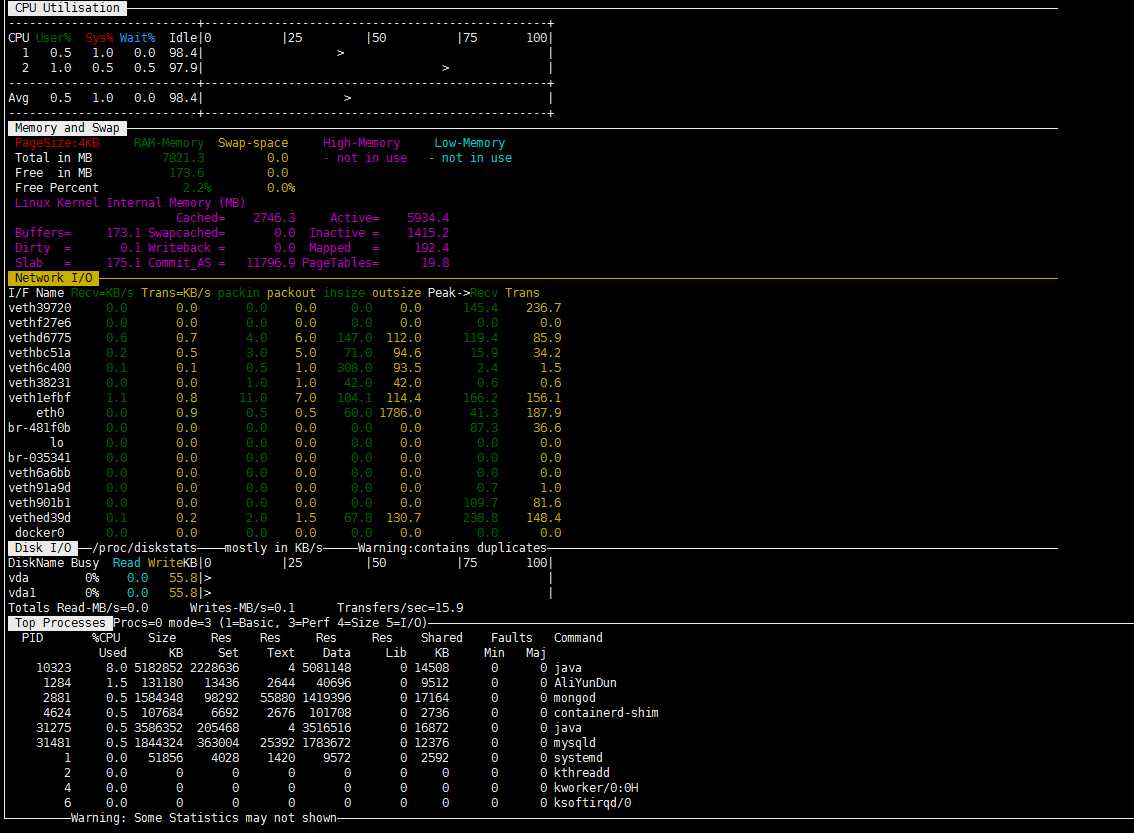The height and width of the screenshot is (833, 1134).
Task: Click the Faults column header
Action: (511, 638)
